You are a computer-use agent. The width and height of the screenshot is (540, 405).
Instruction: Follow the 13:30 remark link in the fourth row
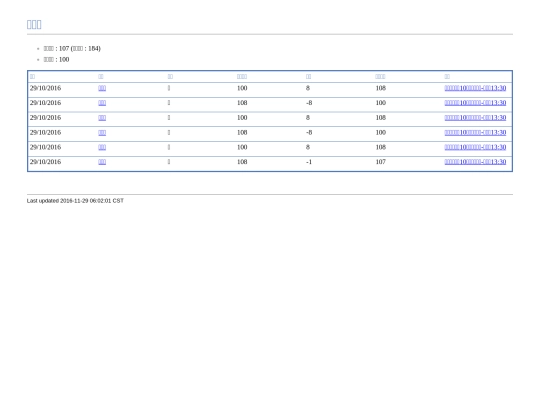click(475, 133)
